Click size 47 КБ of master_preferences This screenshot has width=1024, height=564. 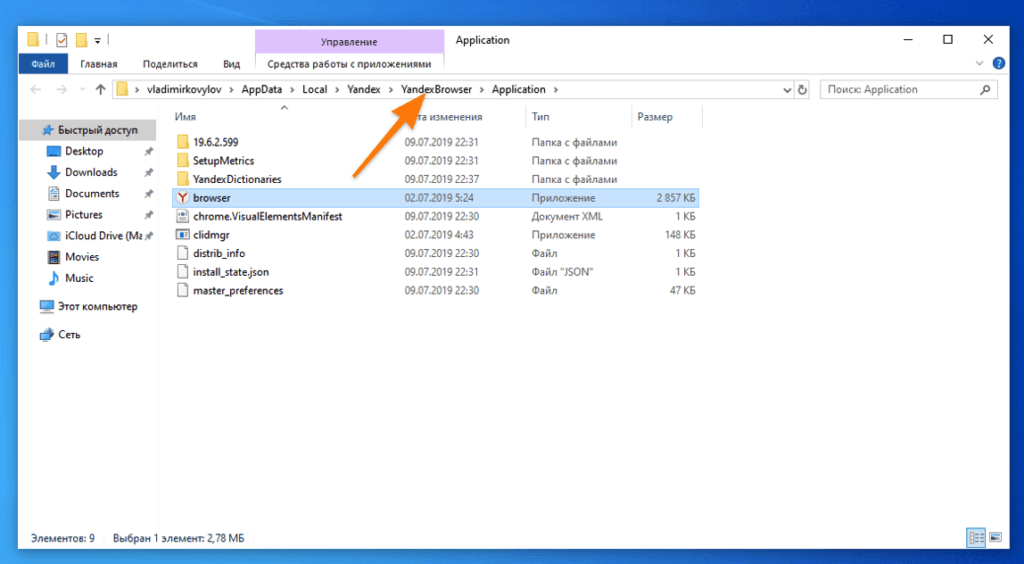[x=682, y=290]
